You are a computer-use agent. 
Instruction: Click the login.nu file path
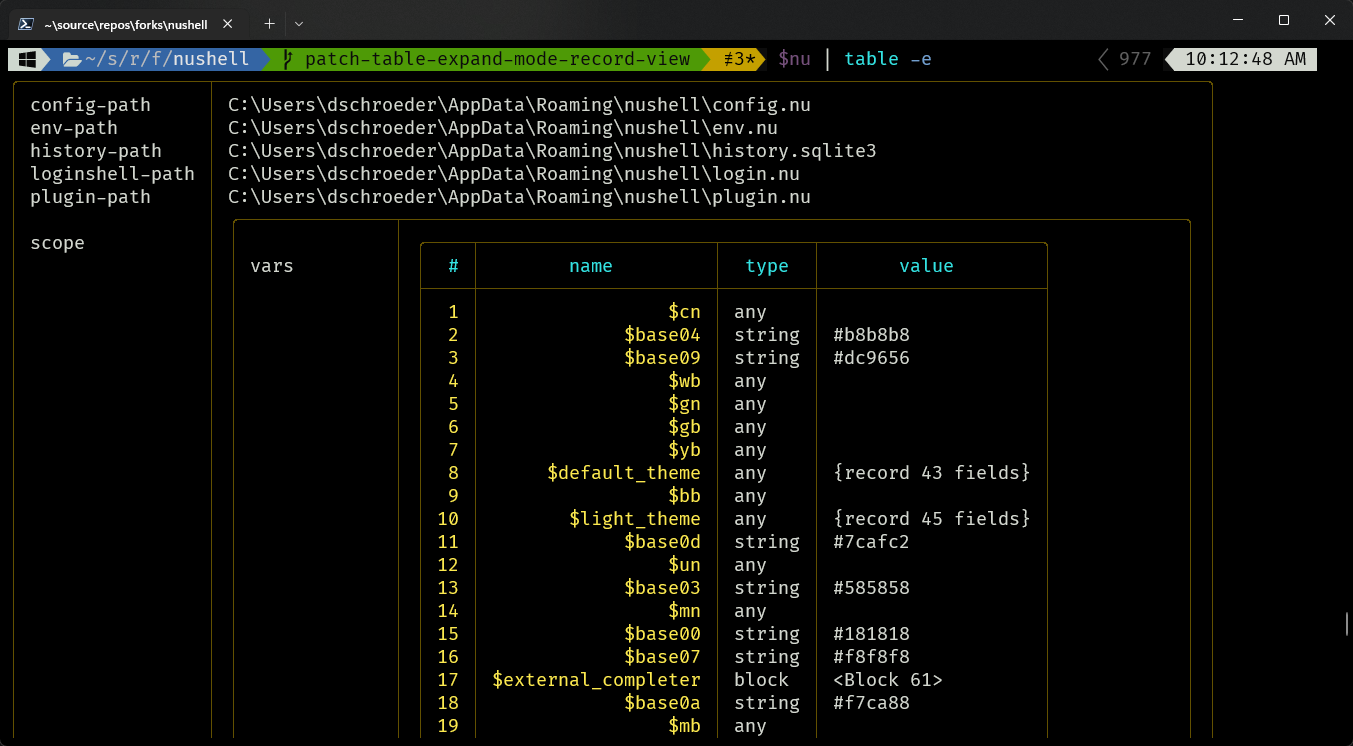point(514,174)
